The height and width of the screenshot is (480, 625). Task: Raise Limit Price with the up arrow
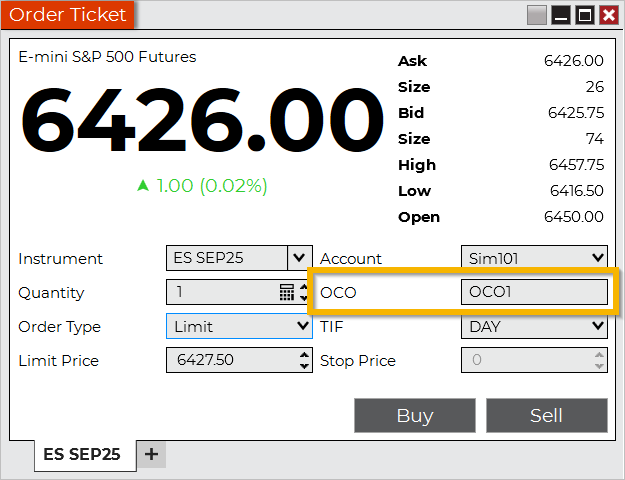pos(304,355)
